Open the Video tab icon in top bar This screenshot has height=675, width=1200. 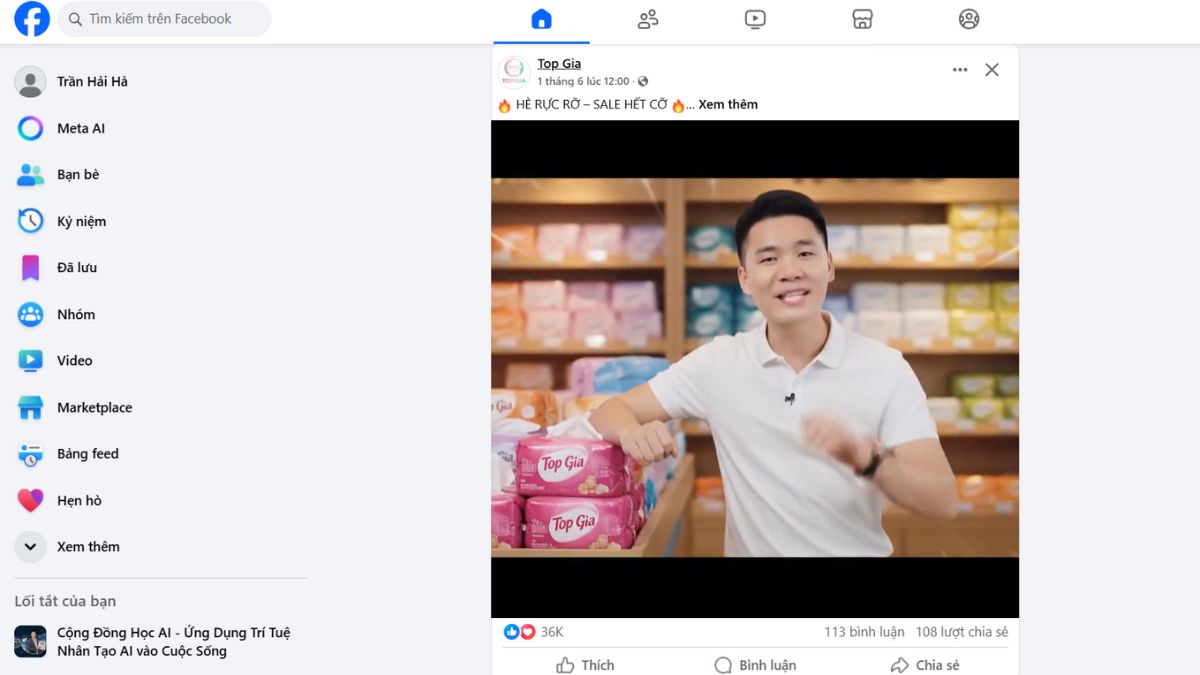pyautogui.click(x=755, y=19)
